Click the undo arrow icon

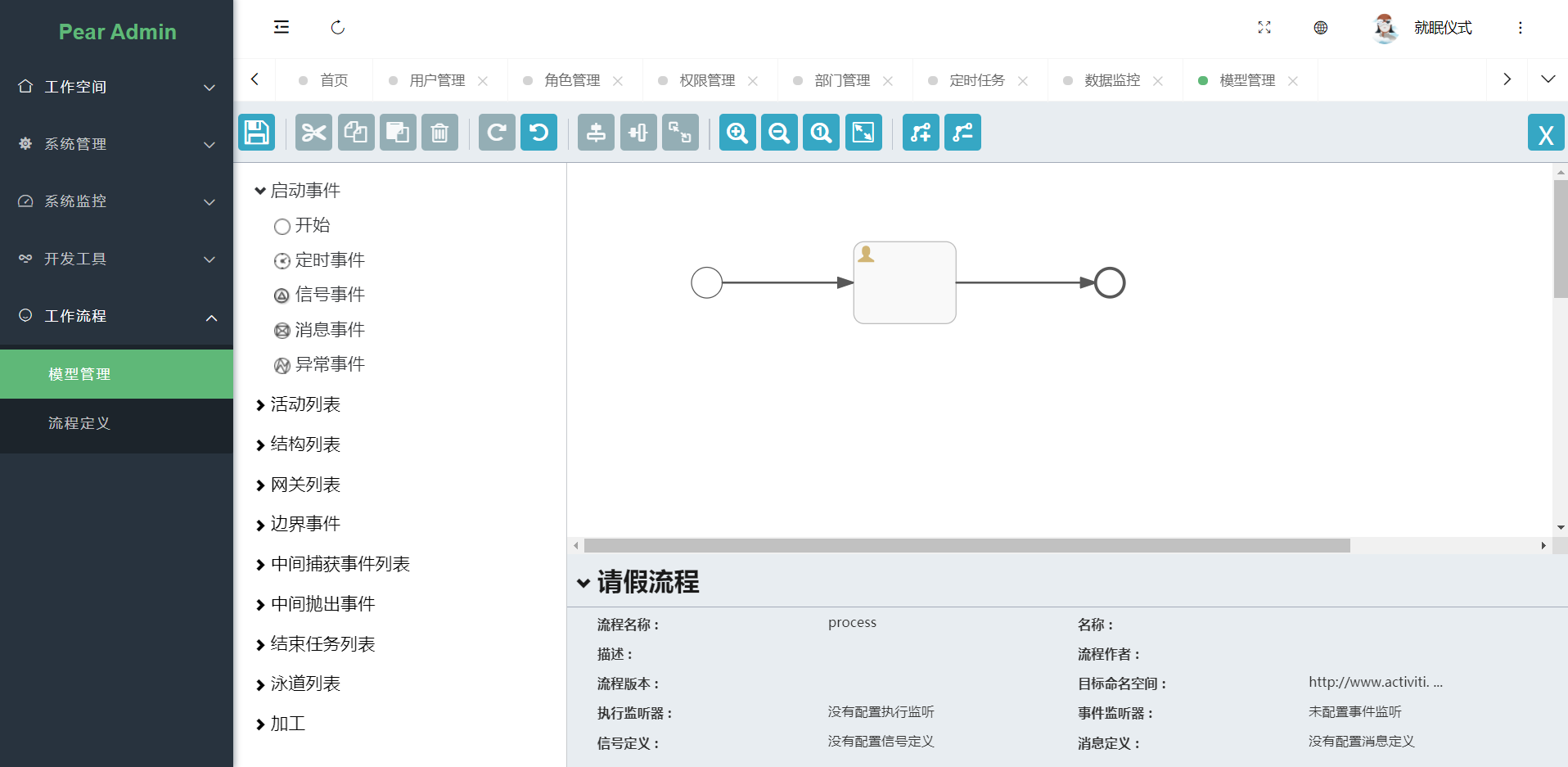coord(538,132)
